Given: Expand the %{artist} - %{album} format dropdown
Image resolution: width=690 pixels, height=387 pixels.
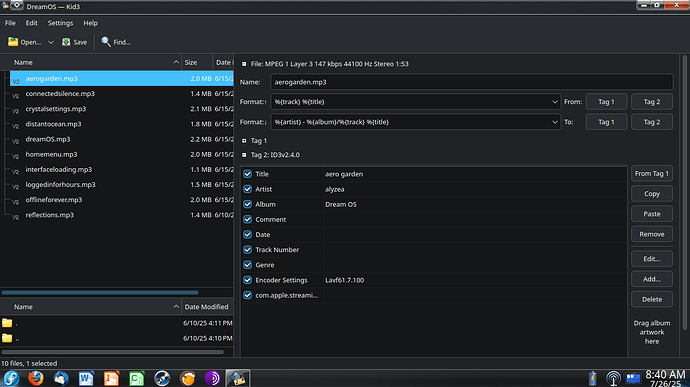Looking at the screenshot, I should (554, 122).
